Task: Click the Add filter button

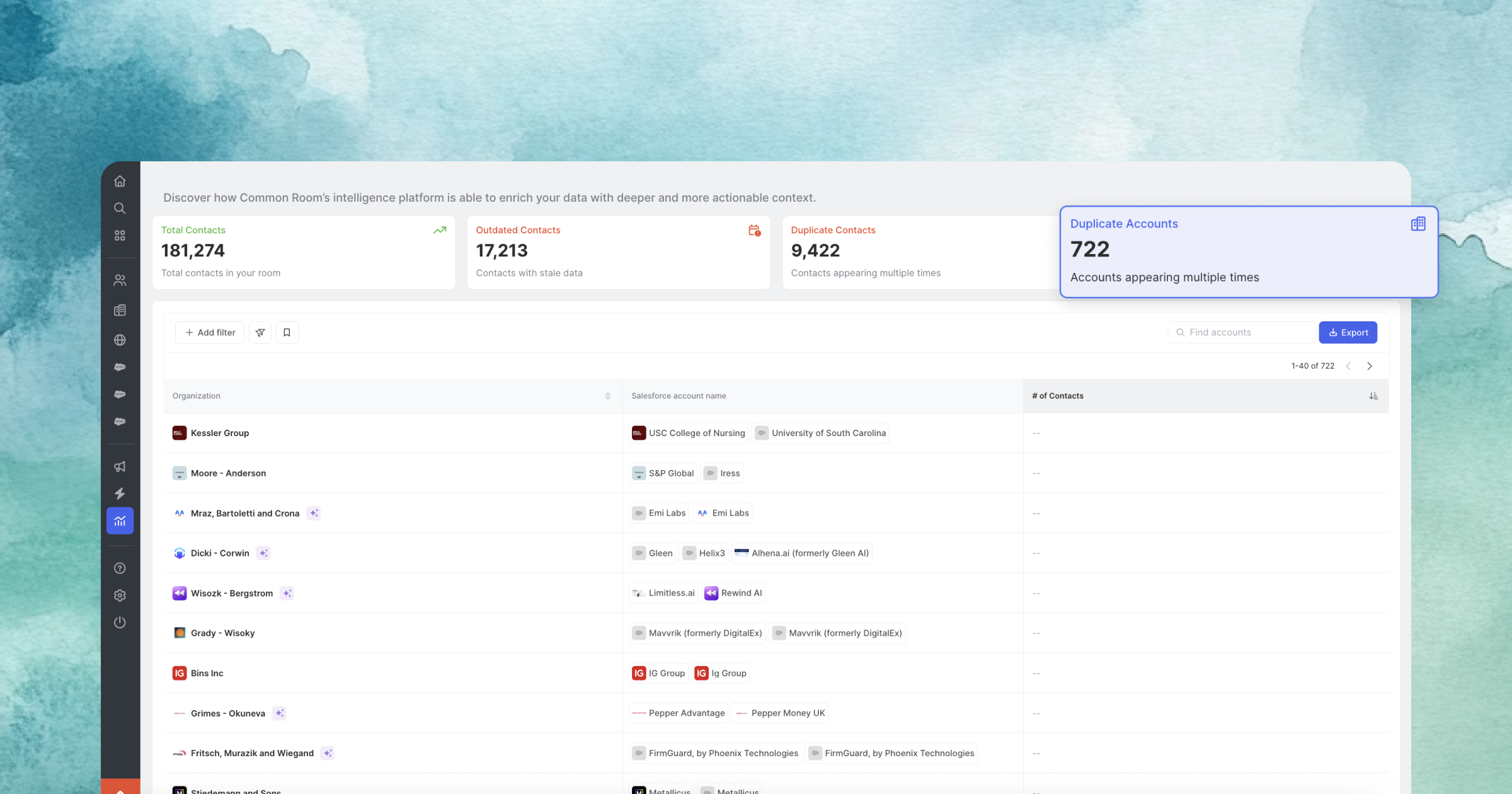Action: (x=210, y=333)
